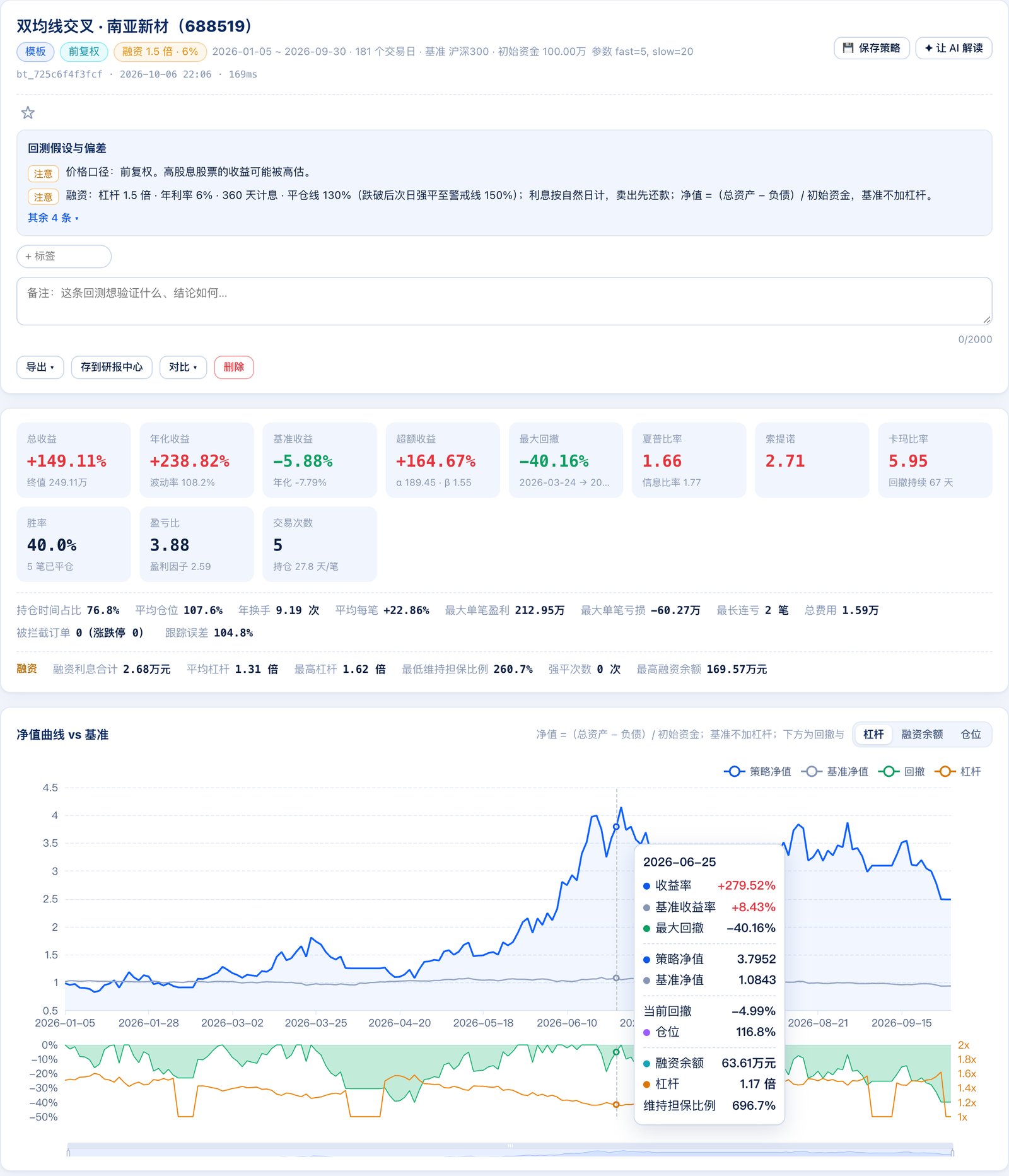Click the 年化收益 +238.82% card
The image size is (1009, 1176).
pos(197,460)
